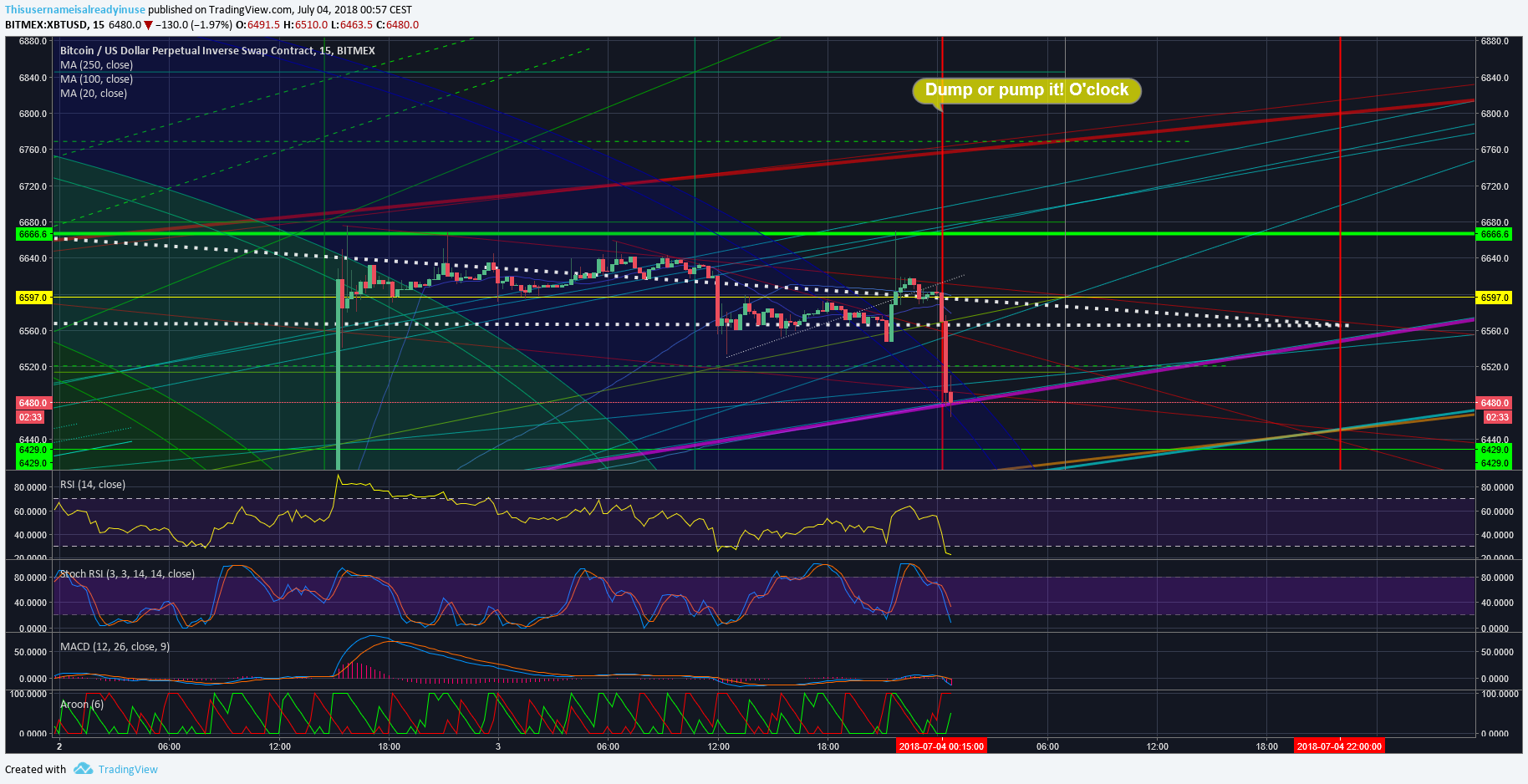Image resolution: width=1528 pixels, height=784 pixels.
Task: Click the red 6480.0 current price on right axis
Action: 1495,403
